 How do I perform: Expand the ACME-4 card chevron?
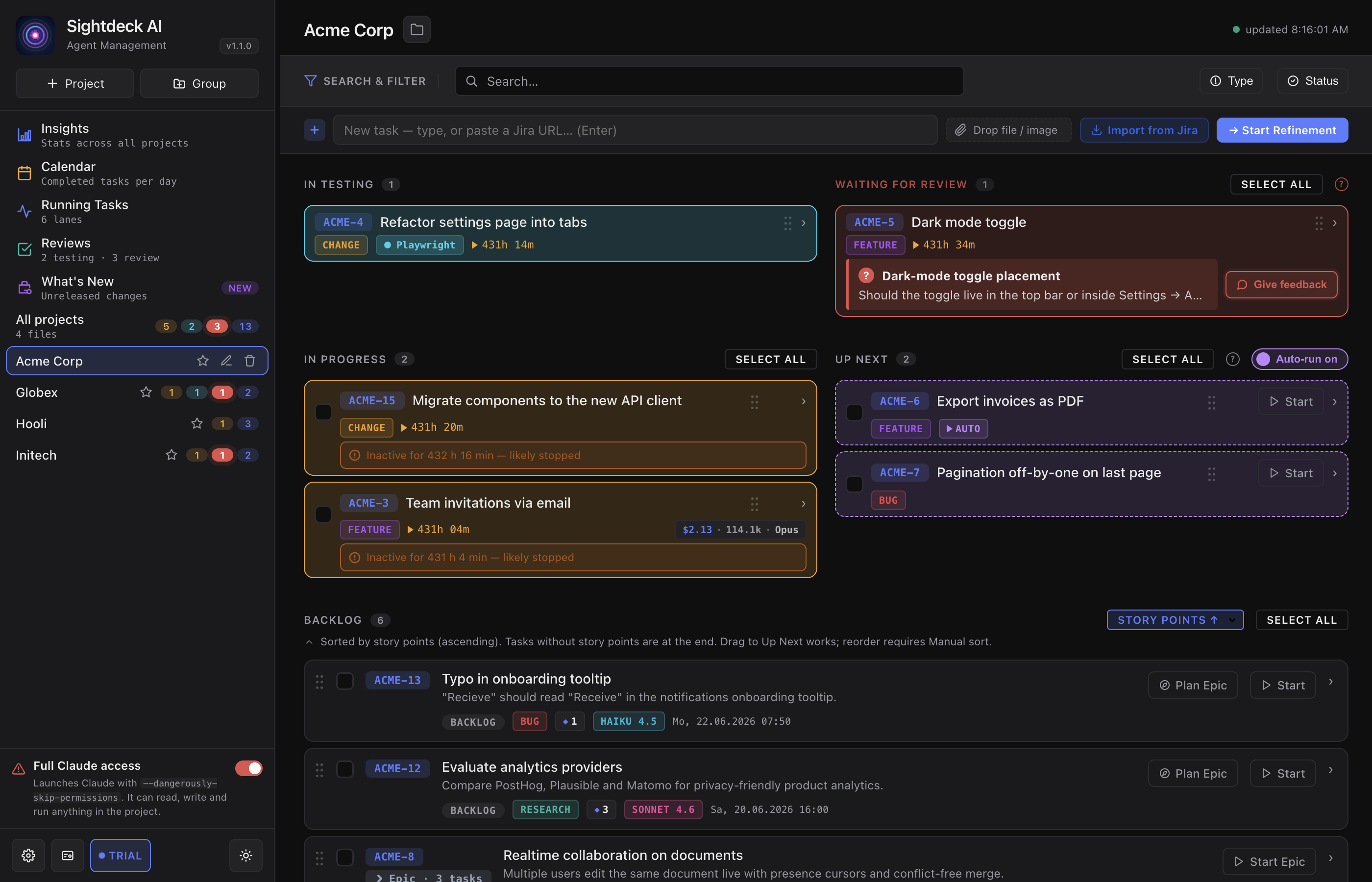pyautogui.click(x=804, y=223)
